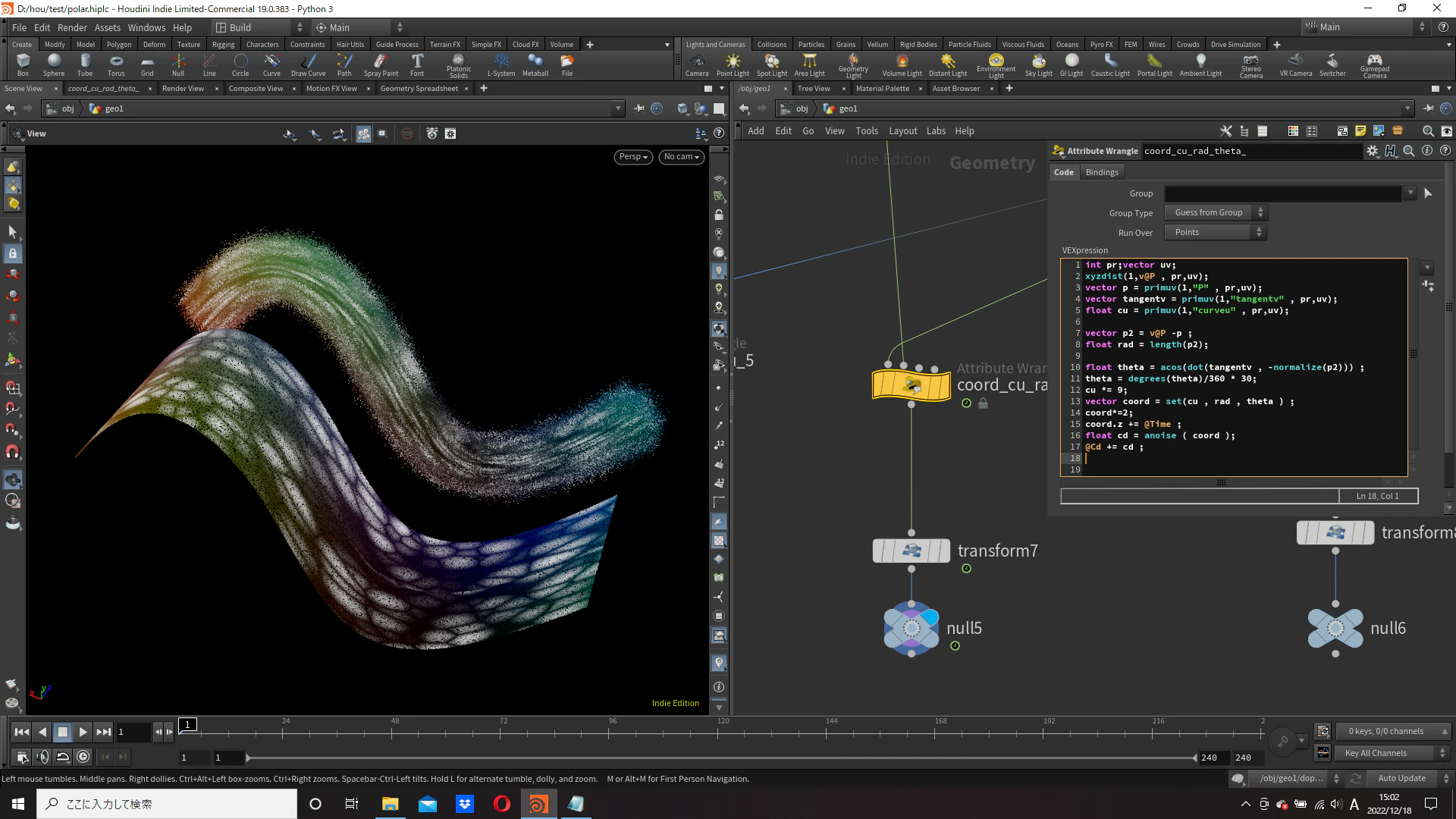Click the Sphere shelf tool

click(54, 65)
